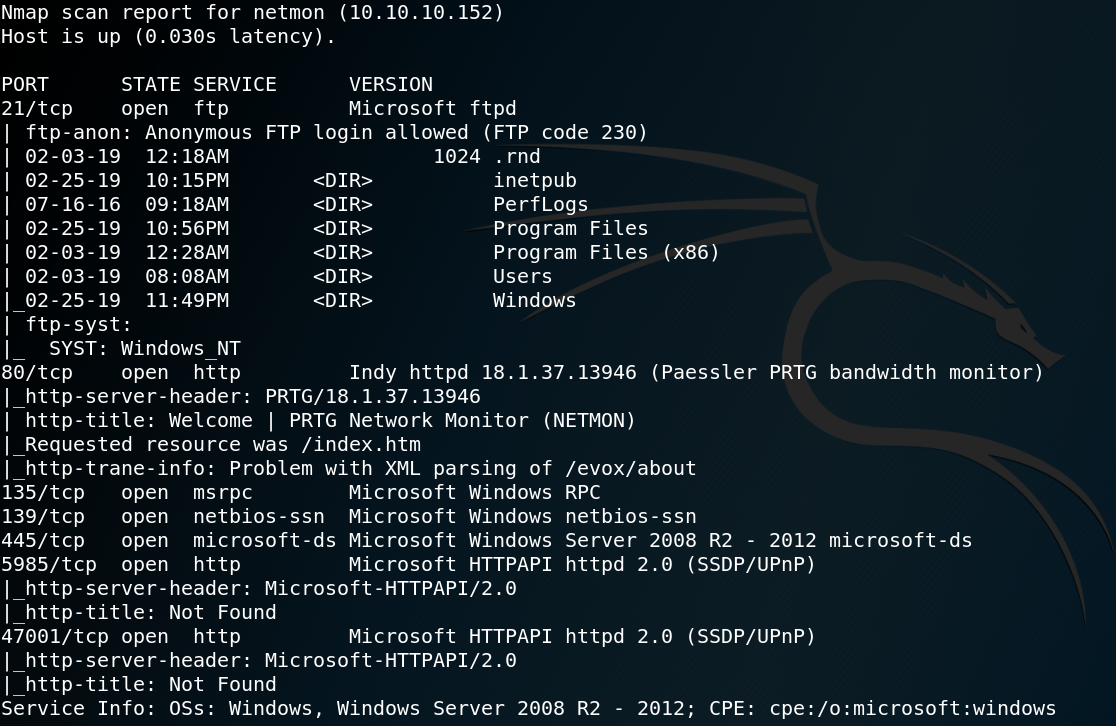The width and height of the screenshot is (1116, 726).
Task: Click the Windows directory listing
Action: tap(534, 300)
